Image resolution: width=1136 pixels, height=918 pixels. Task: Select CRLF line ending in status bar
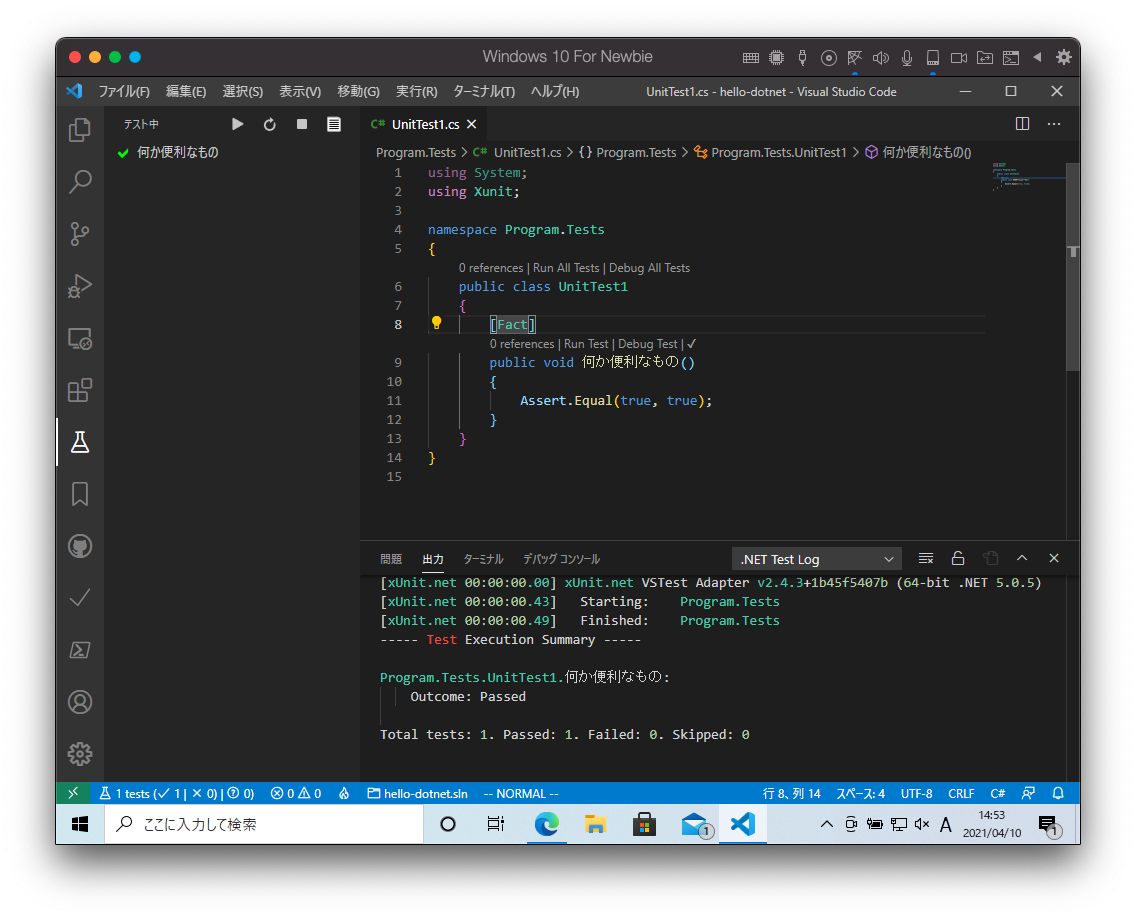pyautogui.click(x=961, y=793)
